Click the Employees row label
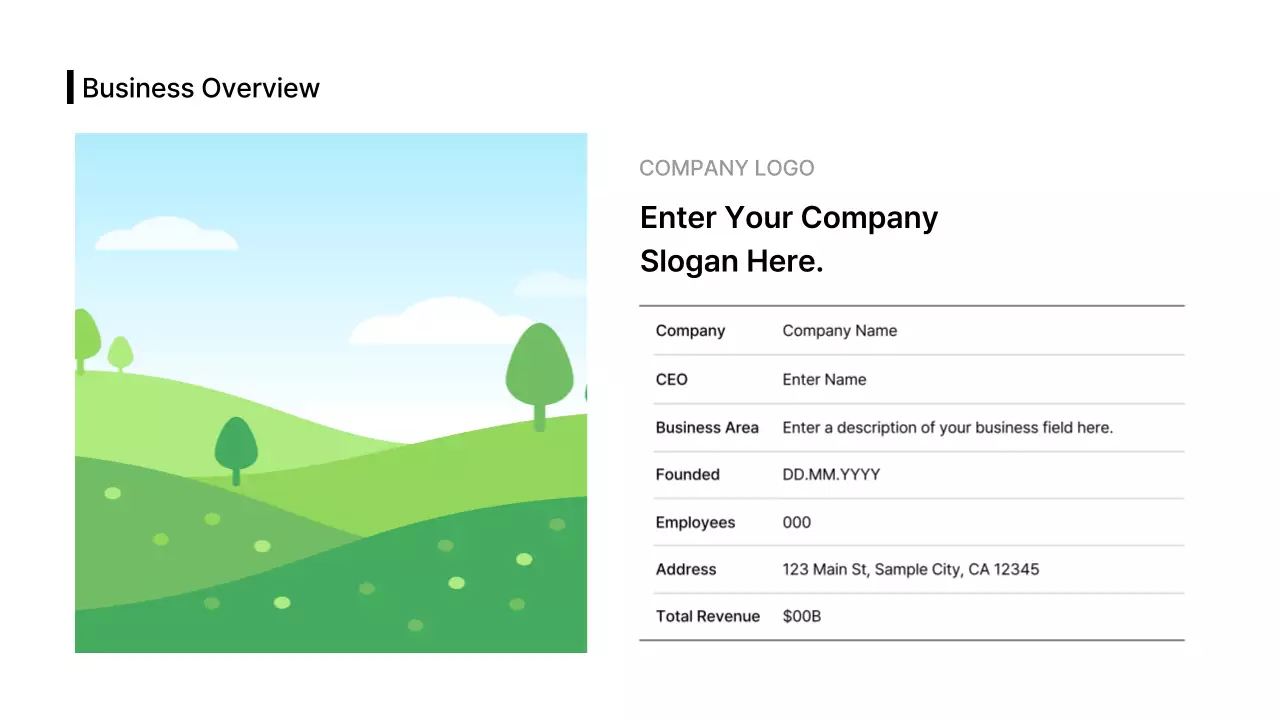The height and width of the screenshot is (720, 1280). point(695,523)
